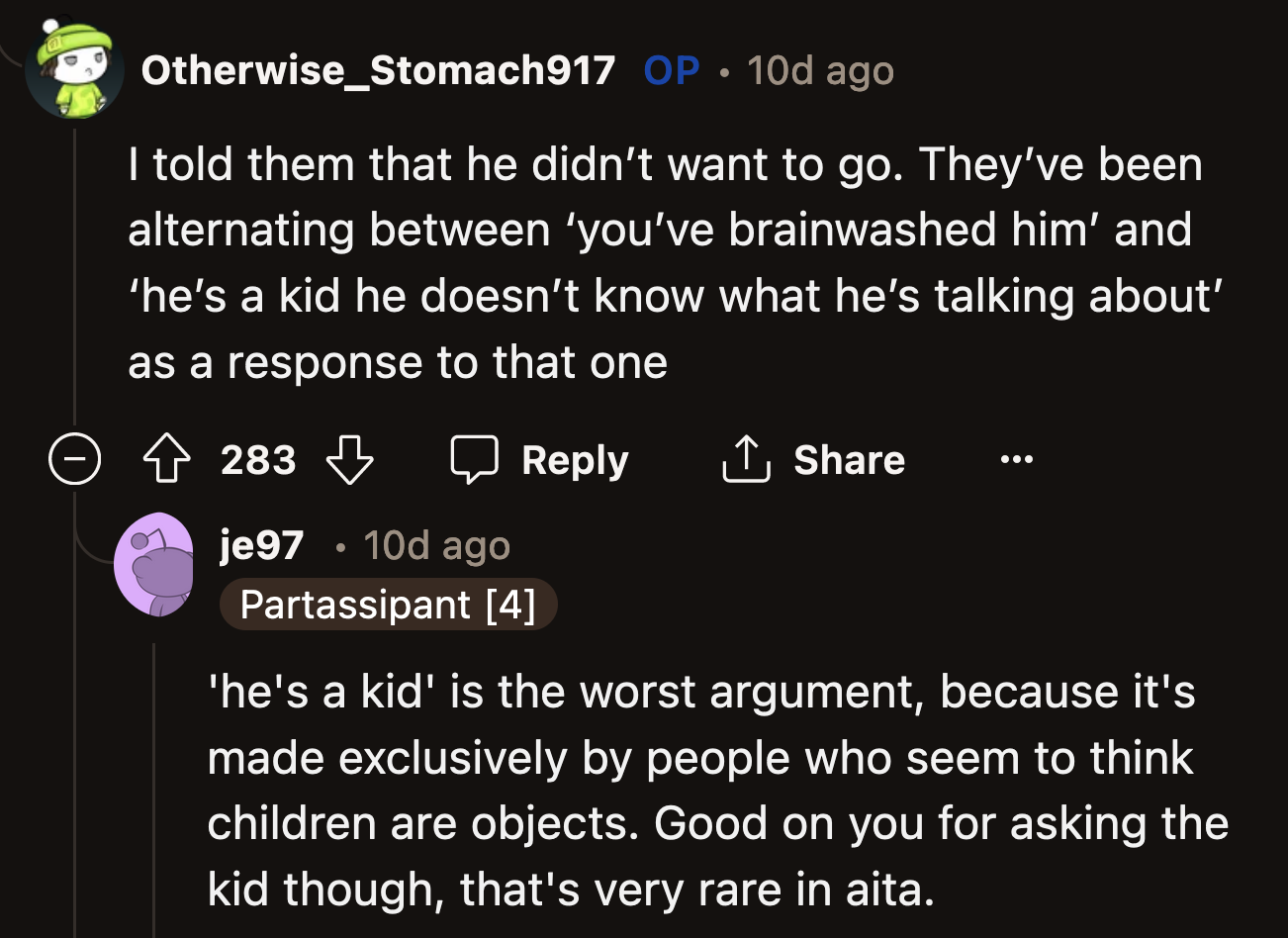Upvote Otherwise_Stomach917's comment
This screenshot has width=1288, height=938.
tap(168, 459)
